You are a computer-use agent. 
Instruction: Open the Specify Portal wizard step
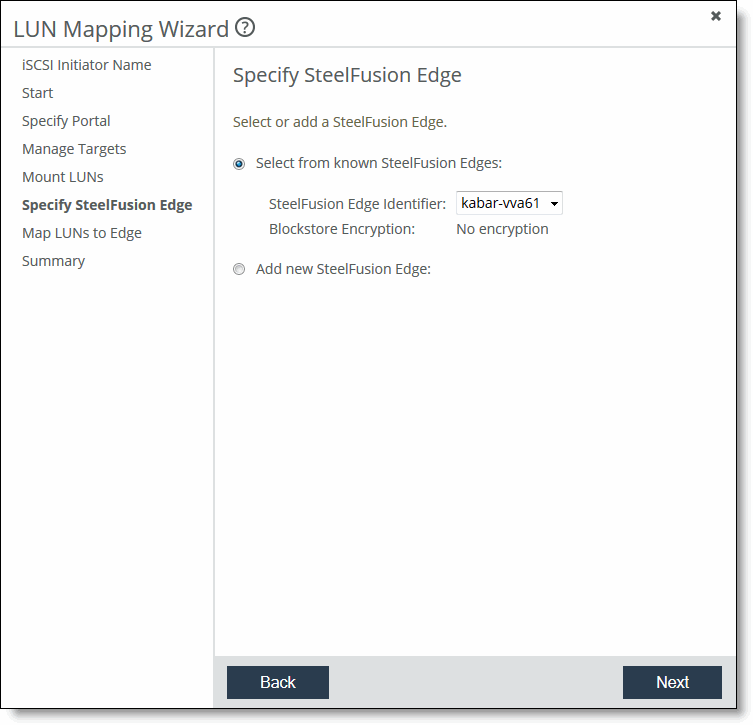(66, 121)
